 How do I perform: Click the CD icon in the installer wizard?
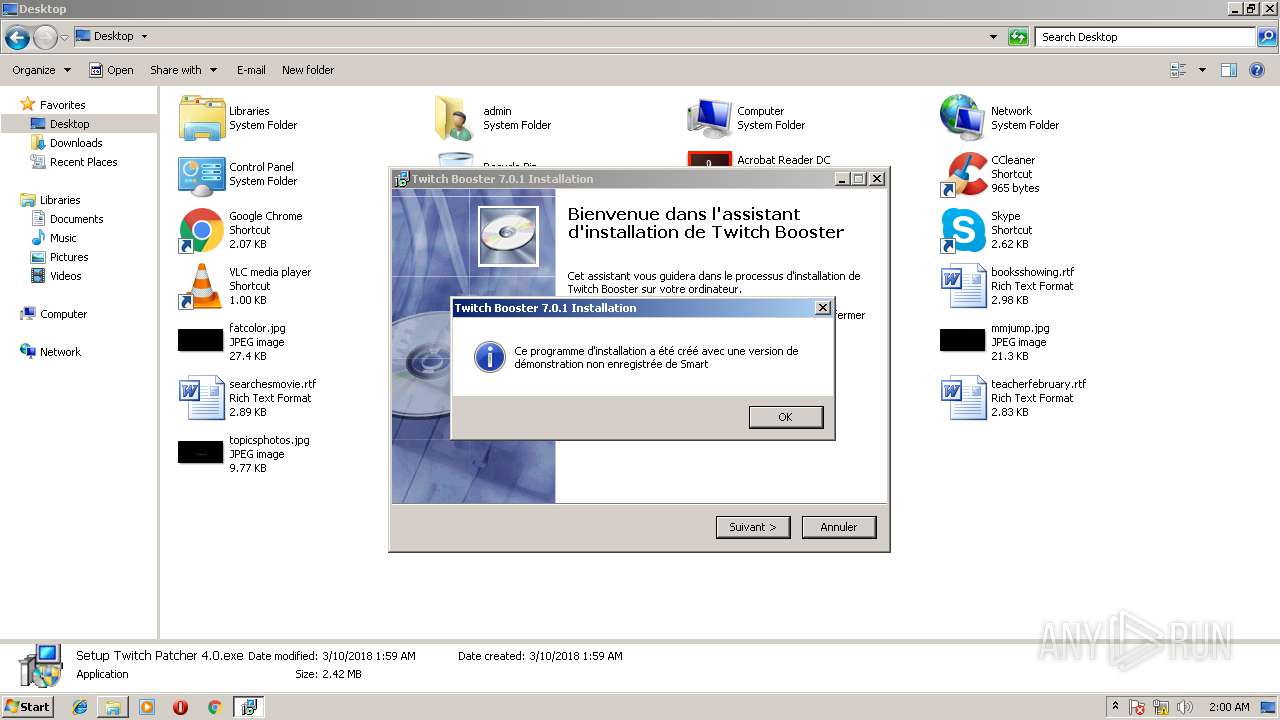(508, 236)
